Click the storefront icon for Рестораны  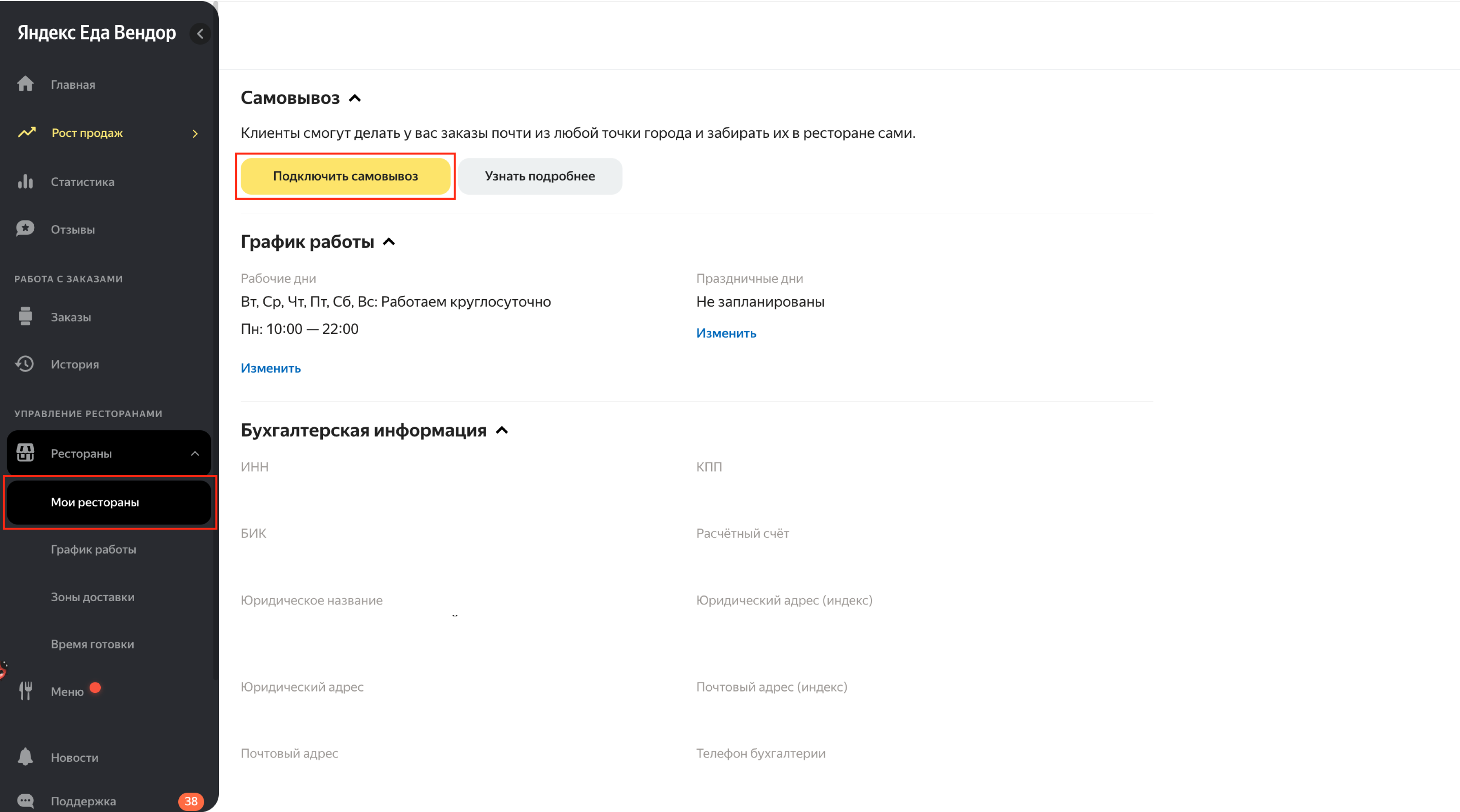tap(26, 453)
